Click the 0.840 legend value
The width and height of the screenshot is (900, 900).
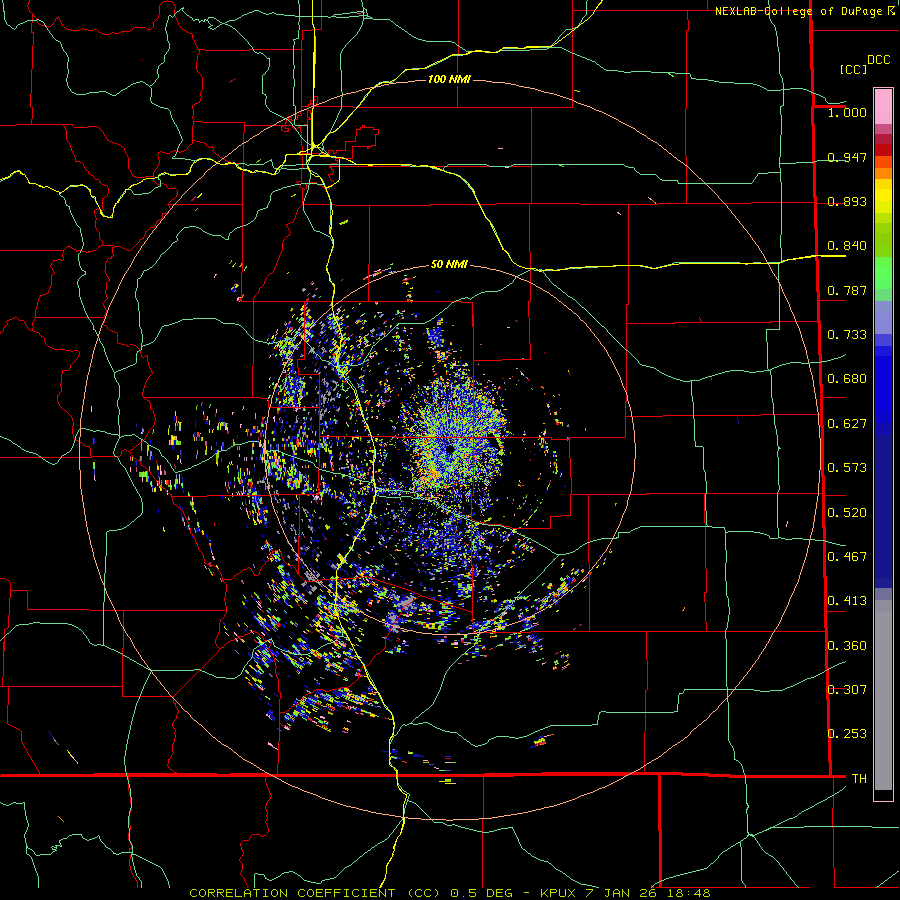coord(847,246)
